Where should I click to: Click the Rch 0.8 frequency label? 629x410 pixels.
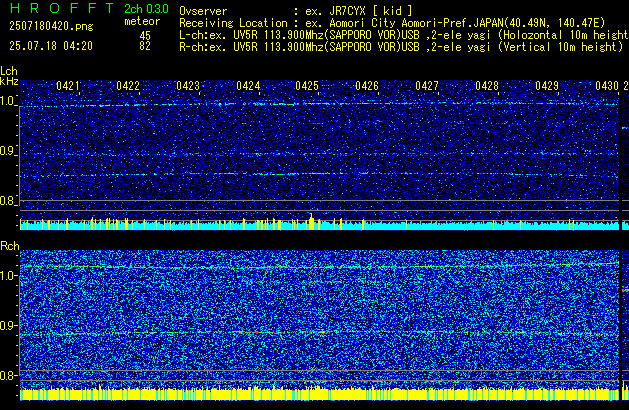click(x=8, y=375)
